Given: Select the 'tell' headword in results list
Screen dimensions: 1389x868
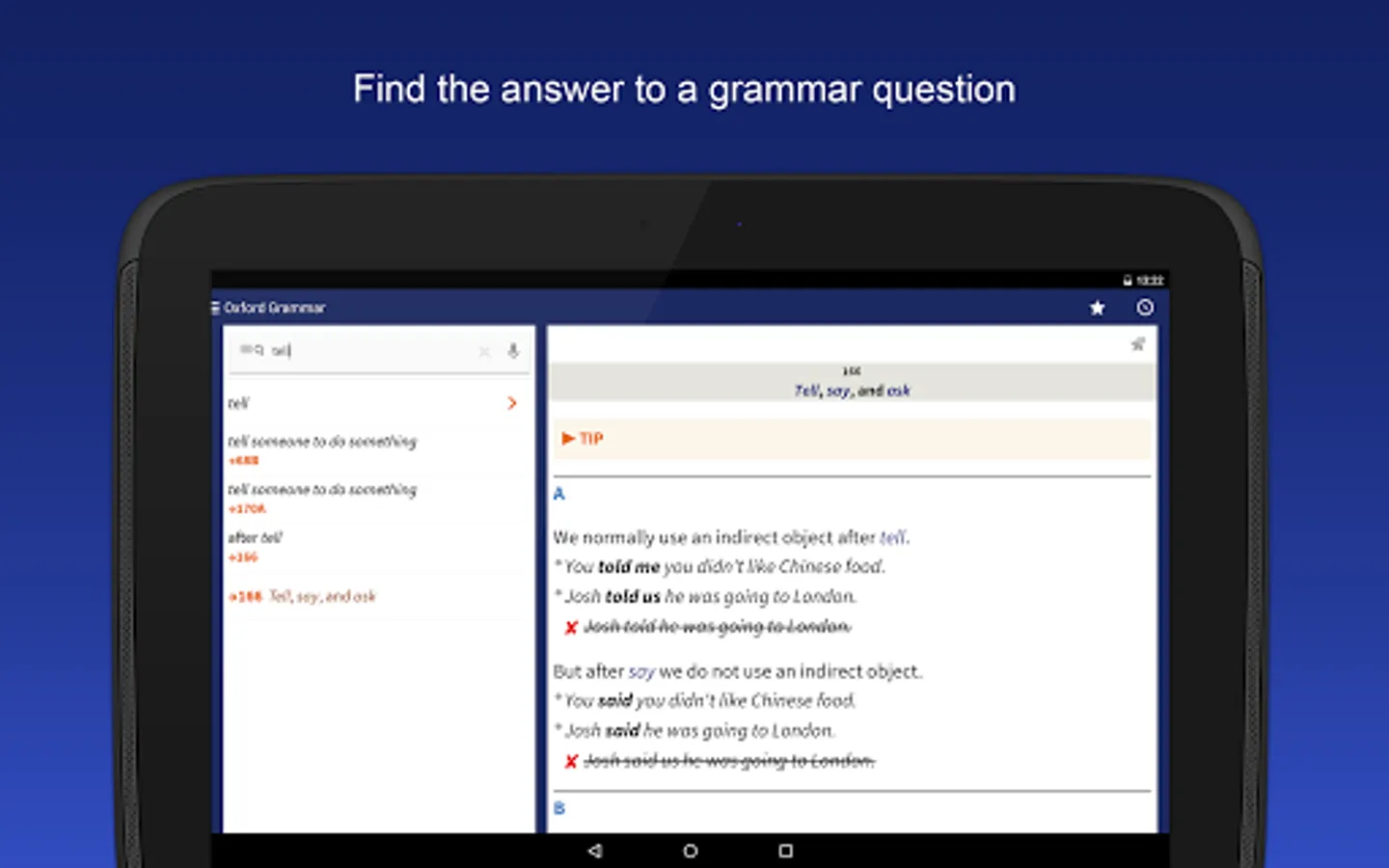Looking at the screenshot, I should click(238, 403).
